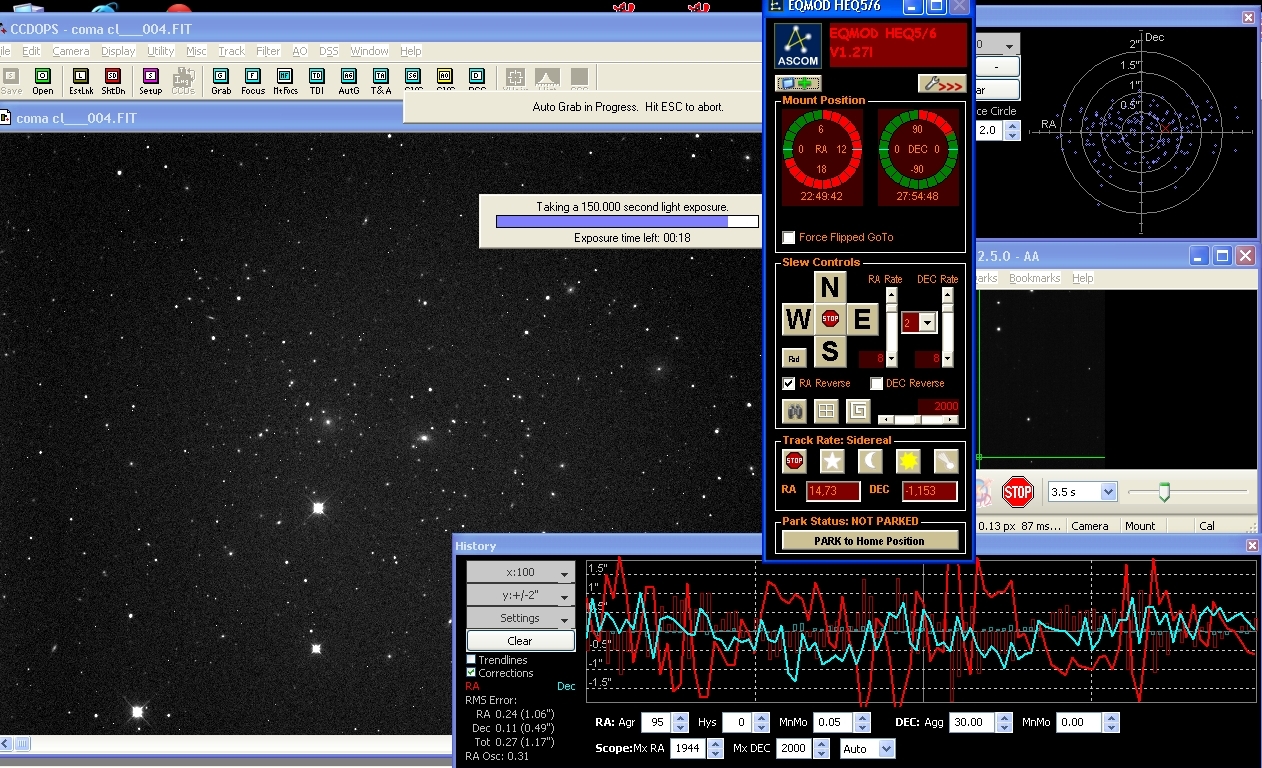Click the ASCOM logo in EQMOD
Screen dimensions: 1262x768
point(798,45)
